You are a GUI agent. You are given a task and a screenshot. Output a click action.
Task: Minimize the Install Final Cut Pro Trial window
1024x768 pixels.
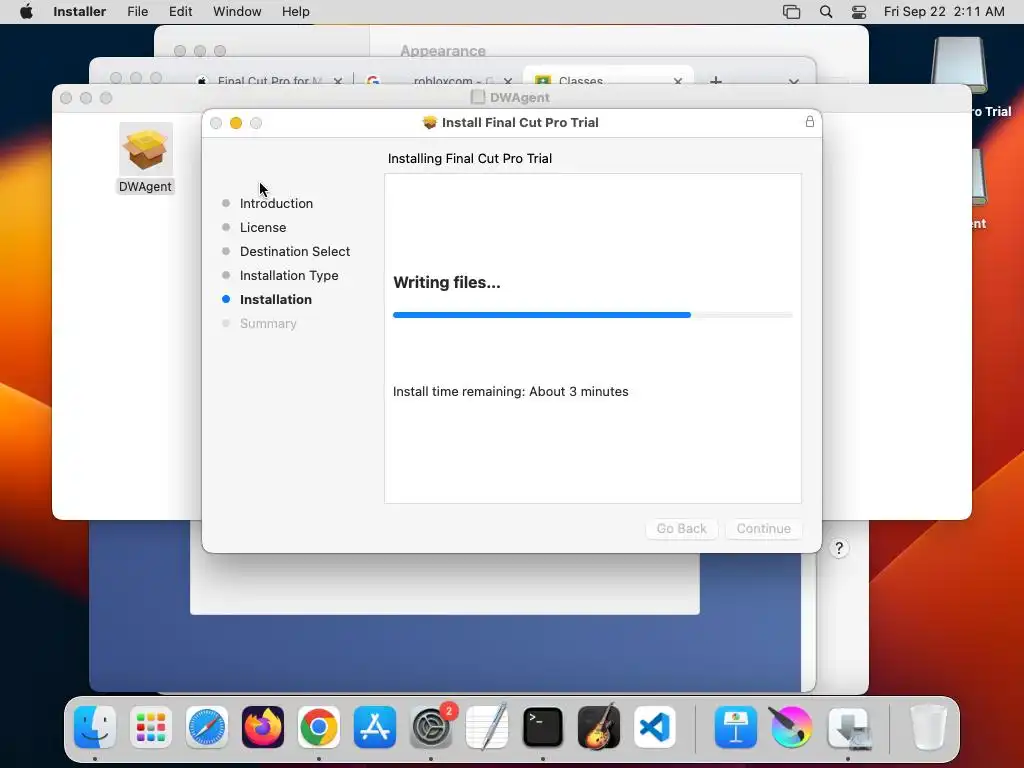[236, 123]
